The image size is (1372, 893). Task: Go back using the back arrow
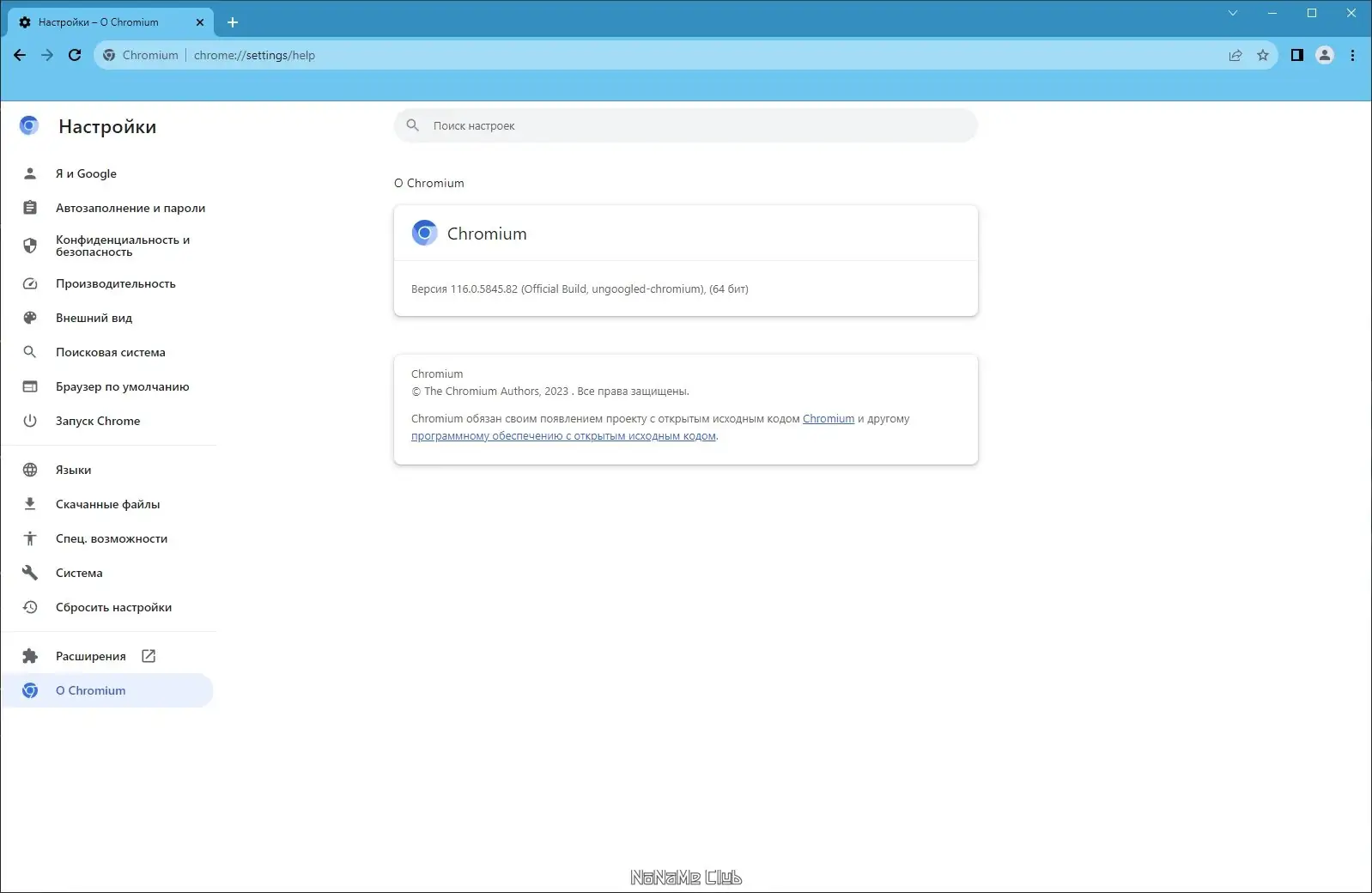20,55
